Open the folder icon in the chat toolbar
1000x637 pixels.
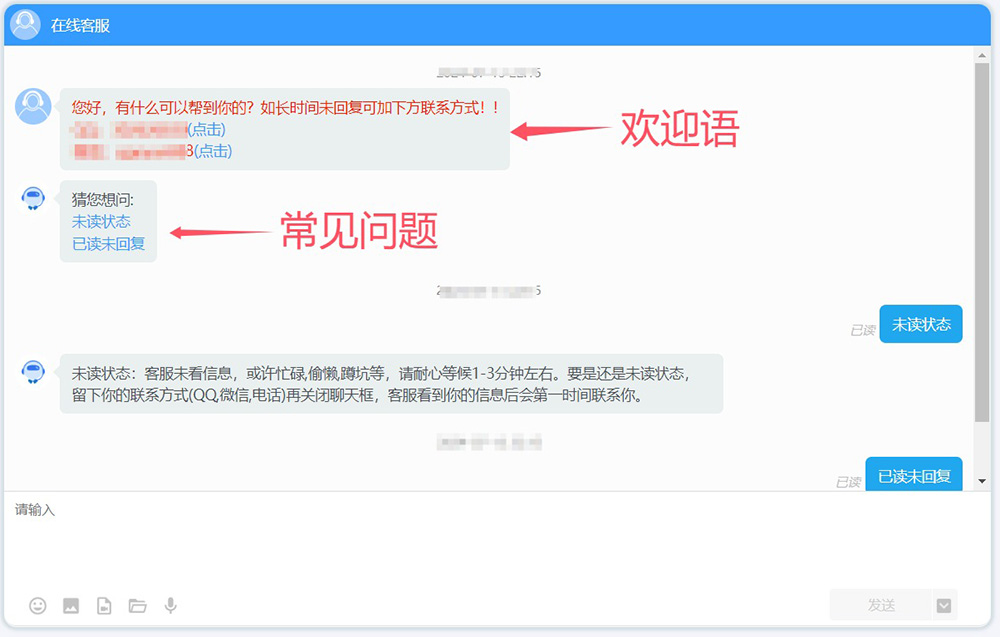pyautogui.click(x=137, y=605)
